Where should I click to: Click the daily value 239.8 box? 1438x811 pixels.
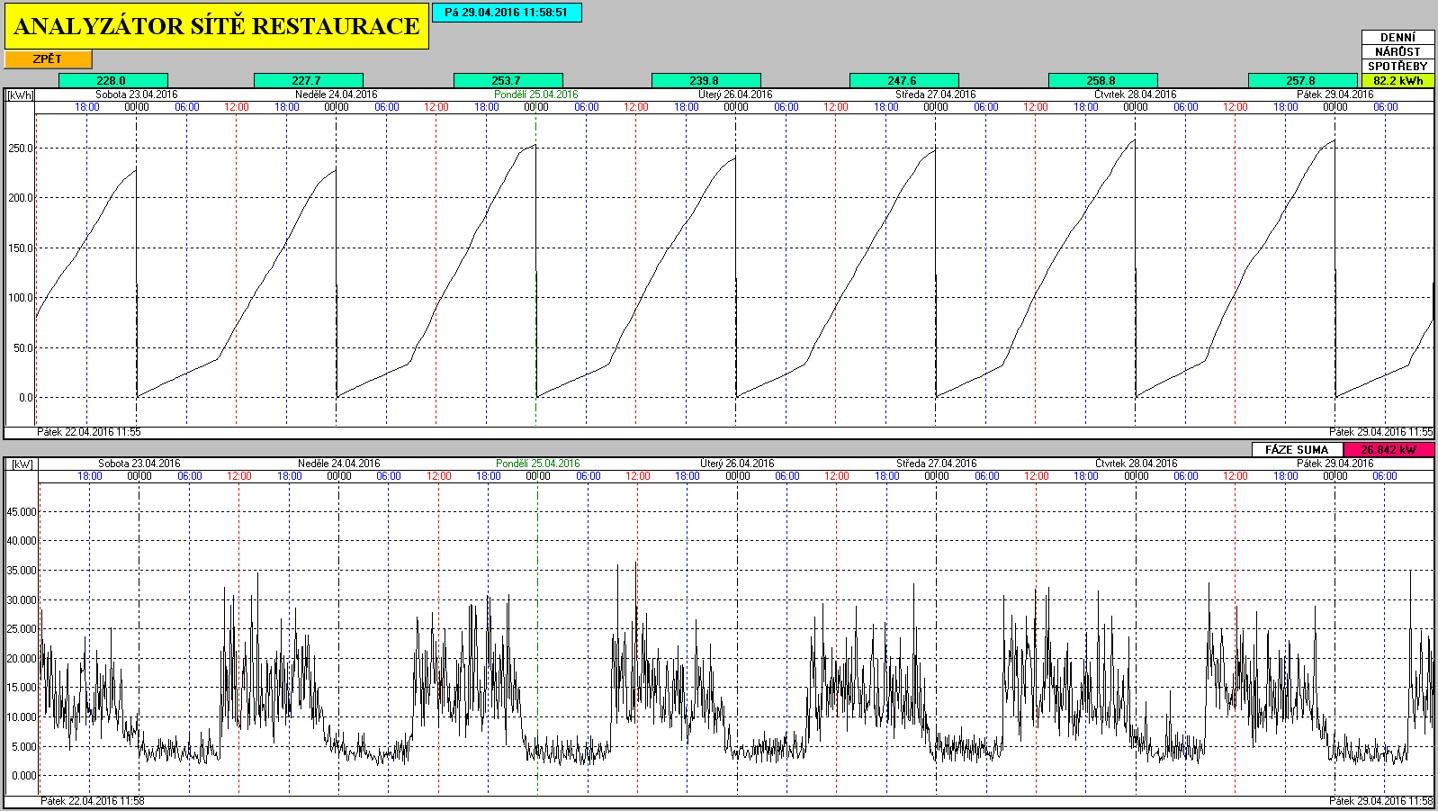pyautogui.click(x=706, y=80)
